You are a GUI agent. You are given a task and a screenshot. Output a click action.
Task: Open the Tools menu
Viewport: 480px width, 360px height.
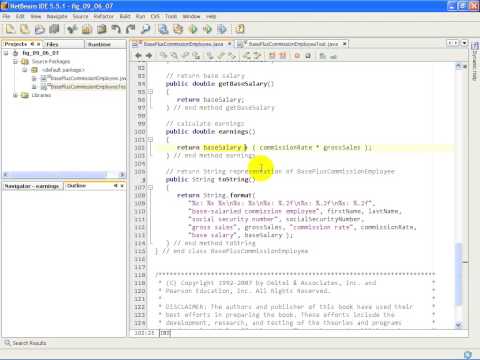tap(171, 16)
